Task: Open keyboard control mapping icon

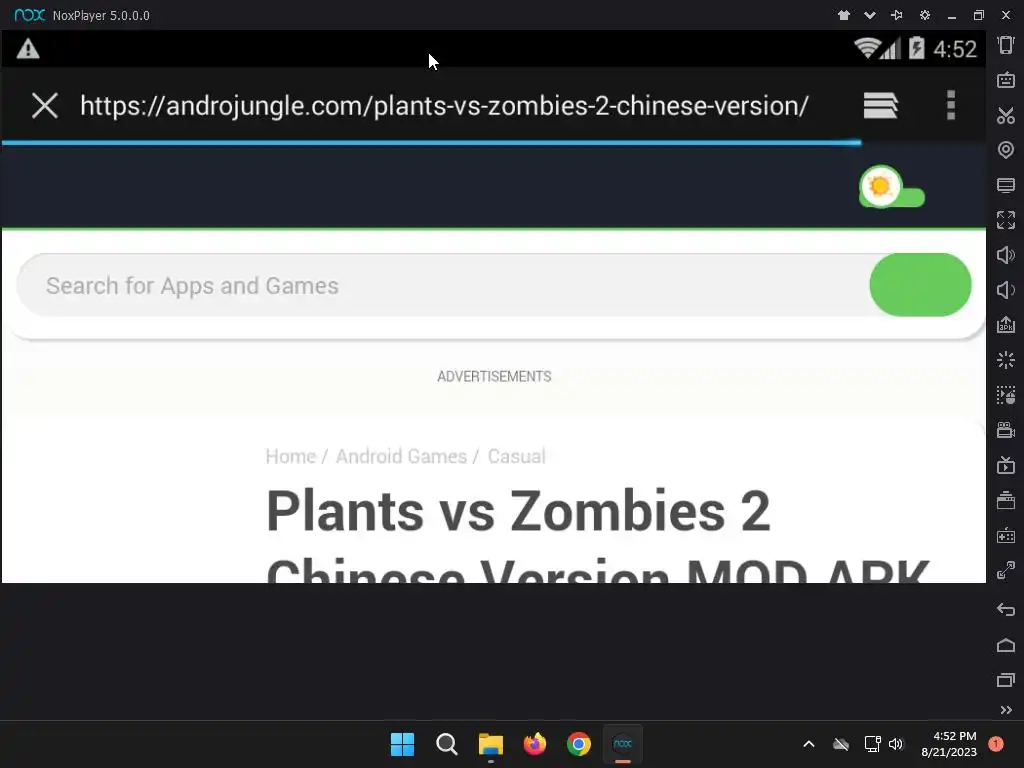Action: pos(1006,80)
